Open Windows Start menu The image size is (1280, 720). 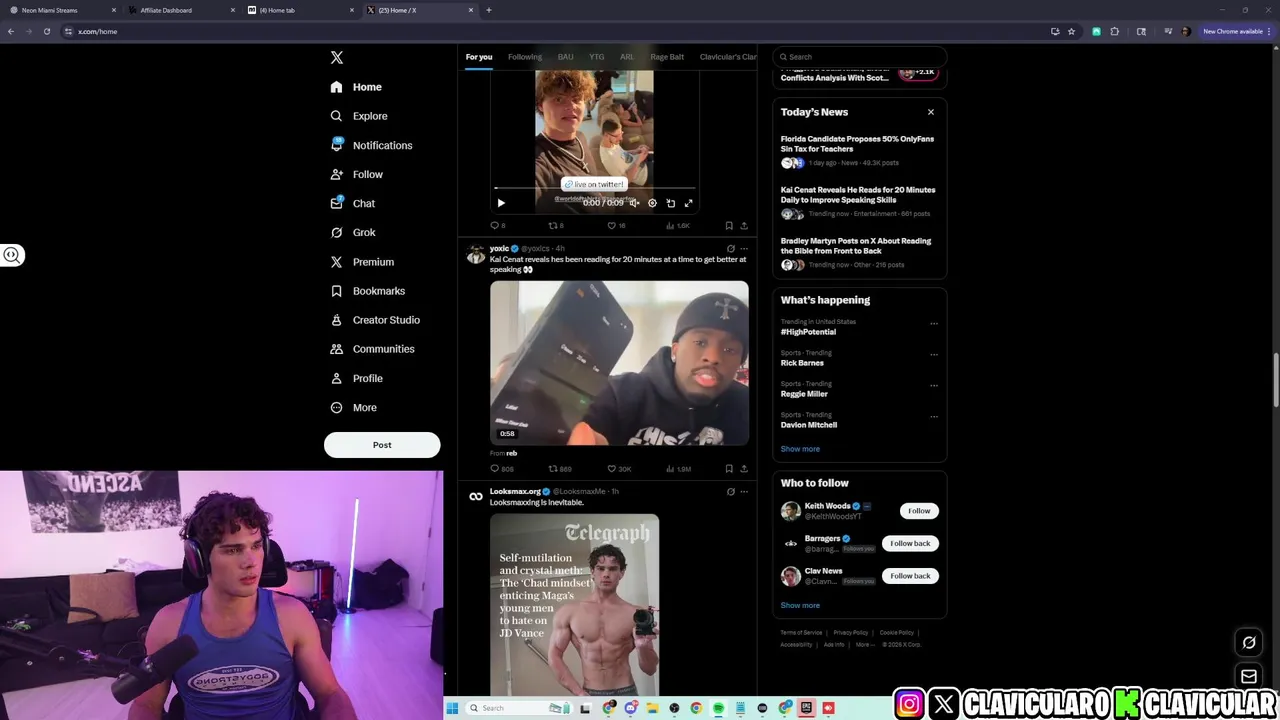coord(452,708)
